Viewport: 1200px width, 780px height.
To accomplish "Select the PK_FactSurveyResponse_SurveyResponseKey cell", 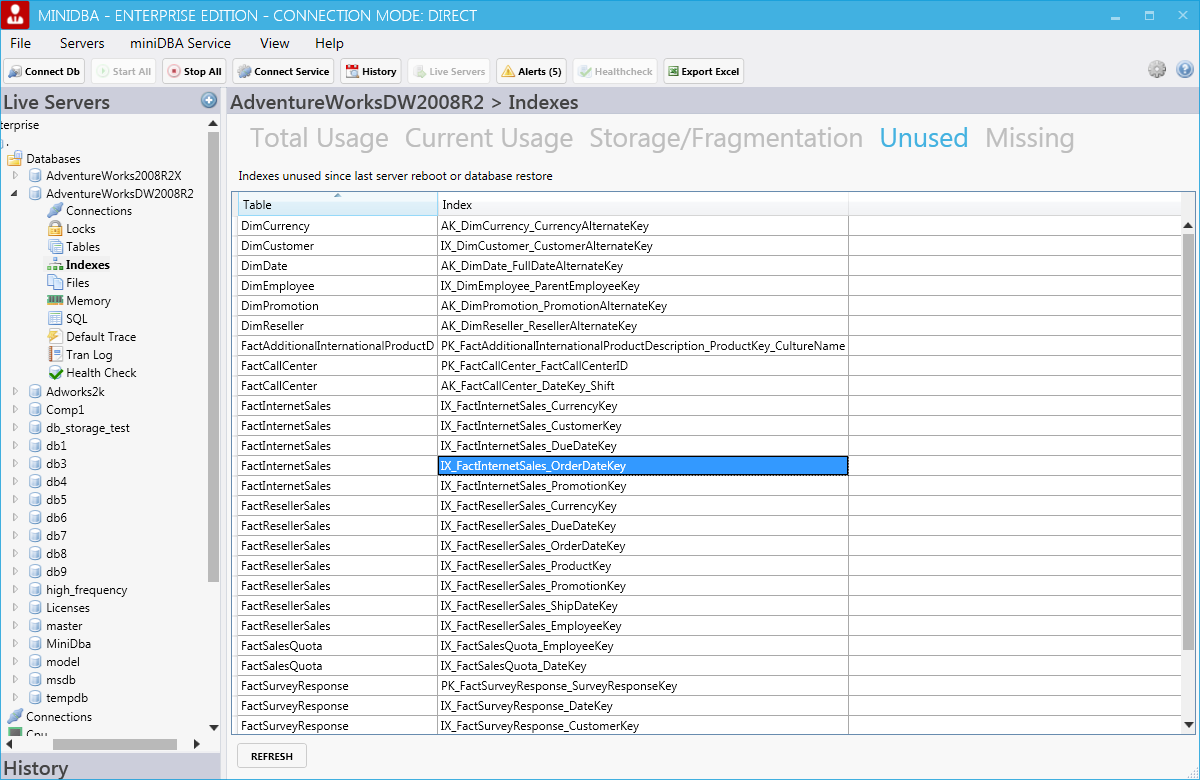I will point(643,686).
